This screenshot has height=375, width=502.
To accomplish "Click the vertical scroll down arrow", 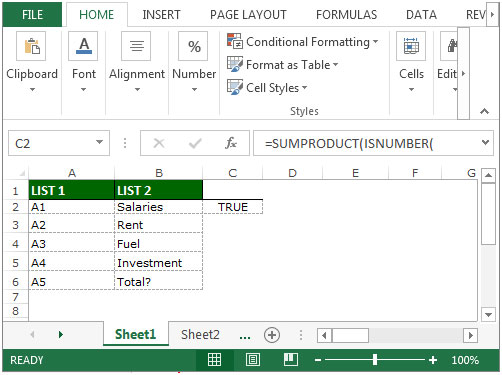I will [488, 314].
